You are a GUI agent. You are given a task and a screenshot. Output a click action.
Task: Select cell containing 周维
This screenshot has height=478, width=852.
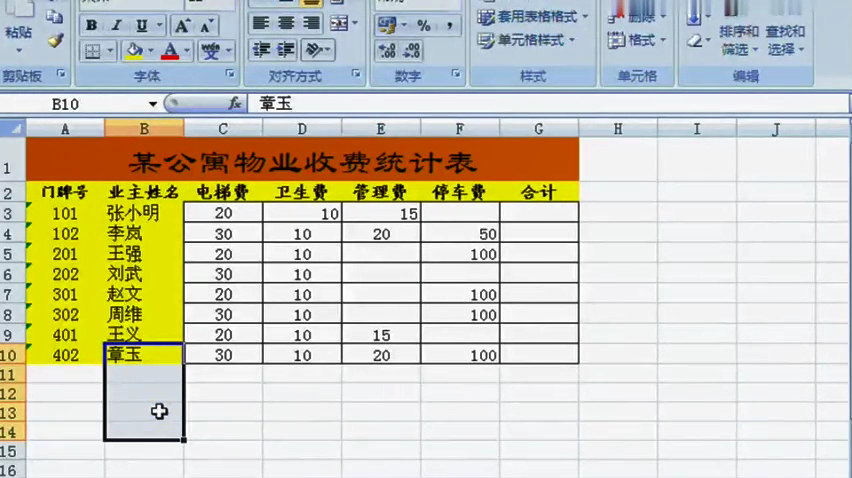coord(144,315)
